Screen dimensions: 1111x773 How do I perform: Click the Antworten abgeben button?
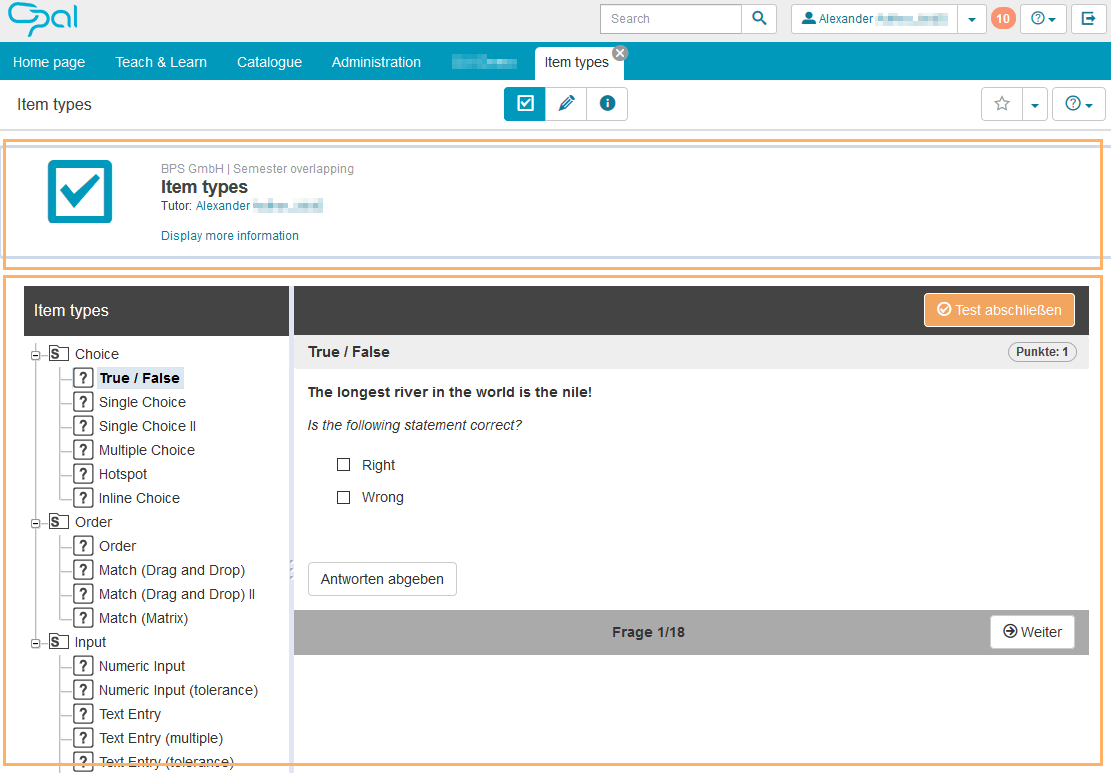coord(382,579)
